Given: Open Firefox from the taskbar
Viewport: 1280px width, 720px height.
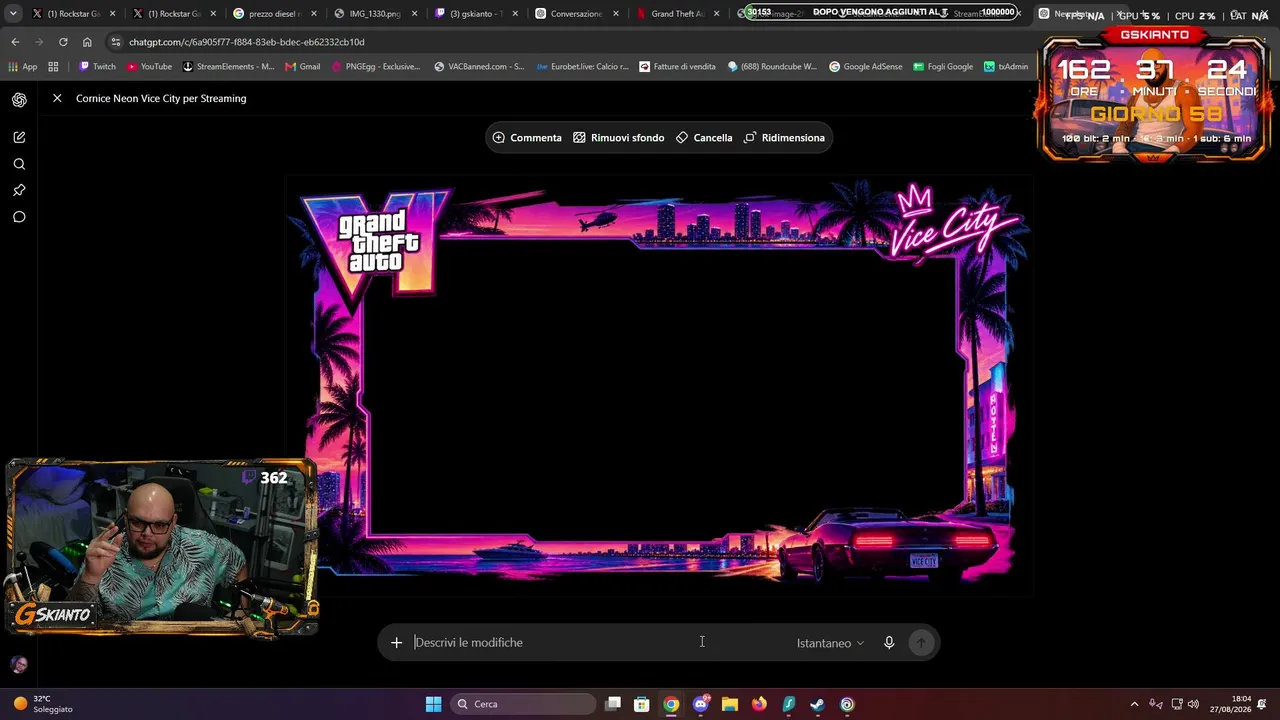Looking at the screenshot, I should coord(759,704).
